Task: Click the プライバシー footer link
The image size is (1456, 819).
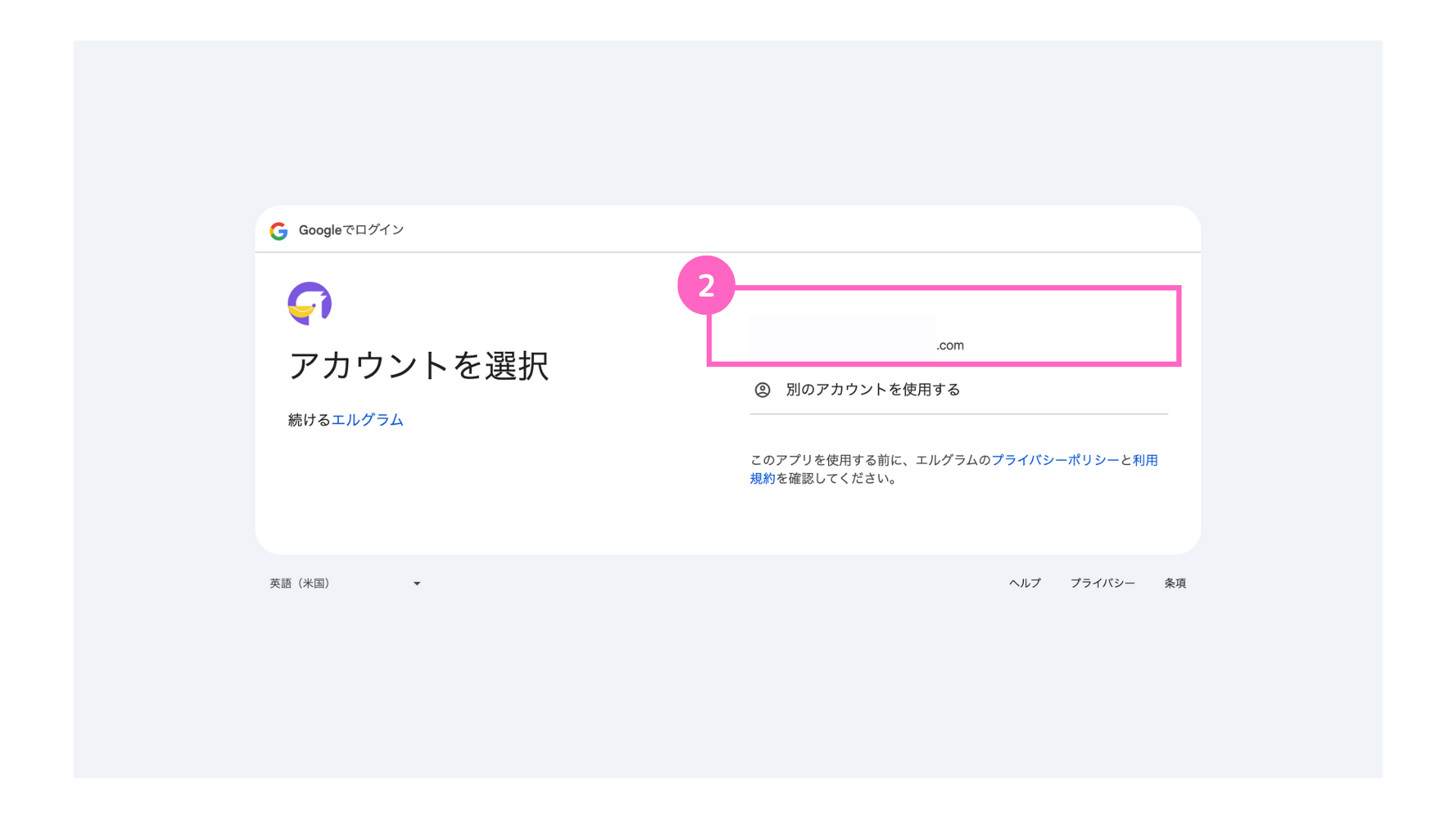Action: 1102,583
